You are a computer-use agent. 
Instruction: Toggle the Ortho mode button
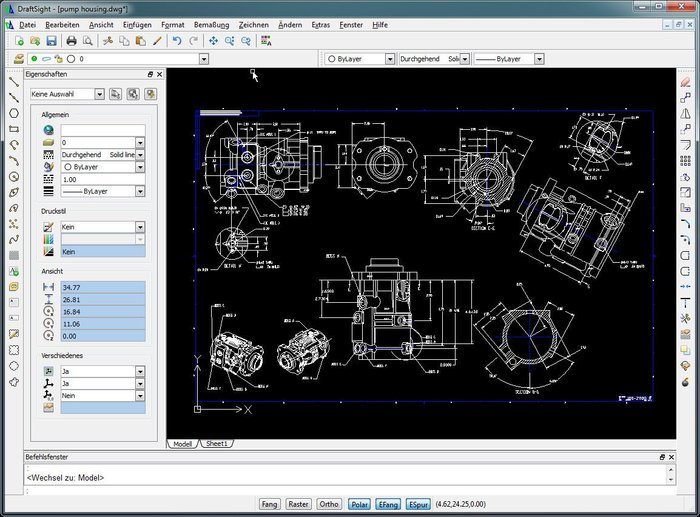(329, 504)
